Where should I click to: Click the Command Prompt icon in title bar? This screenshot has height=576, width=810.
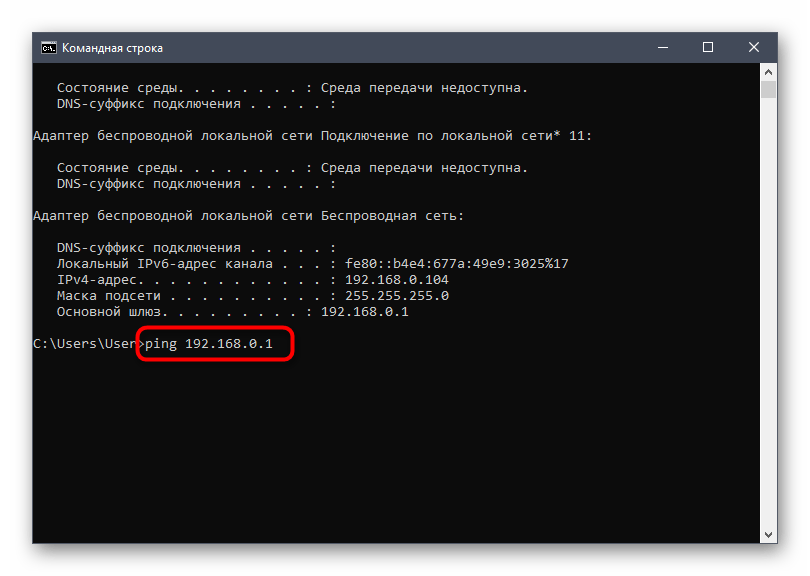point(47,47)
